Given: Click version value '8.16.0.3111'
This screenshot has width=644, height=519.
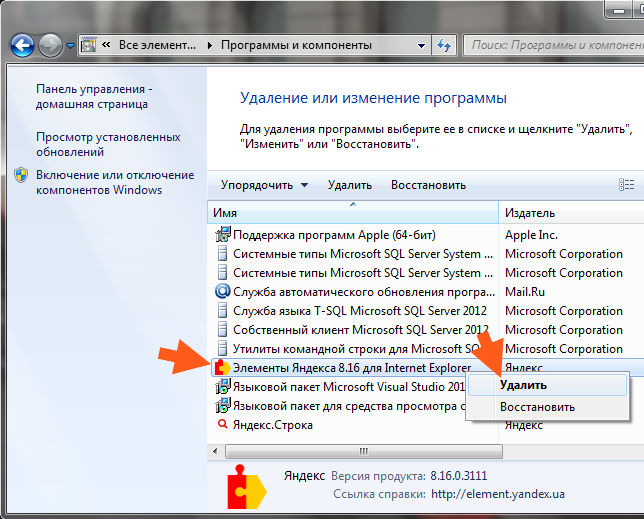Looking at the screenshot, I should (458, 476).
